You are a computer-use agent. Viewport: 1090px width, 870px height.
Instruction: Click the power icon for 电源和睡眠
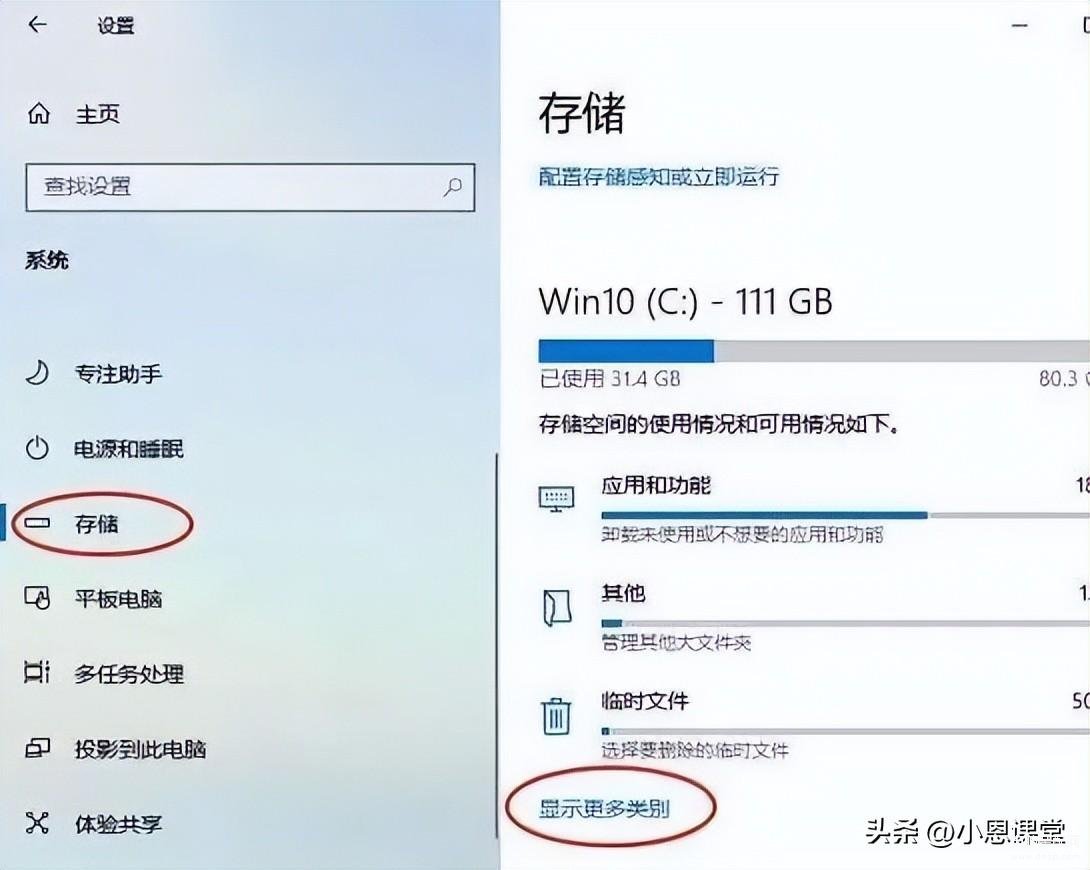click(37, 448)
